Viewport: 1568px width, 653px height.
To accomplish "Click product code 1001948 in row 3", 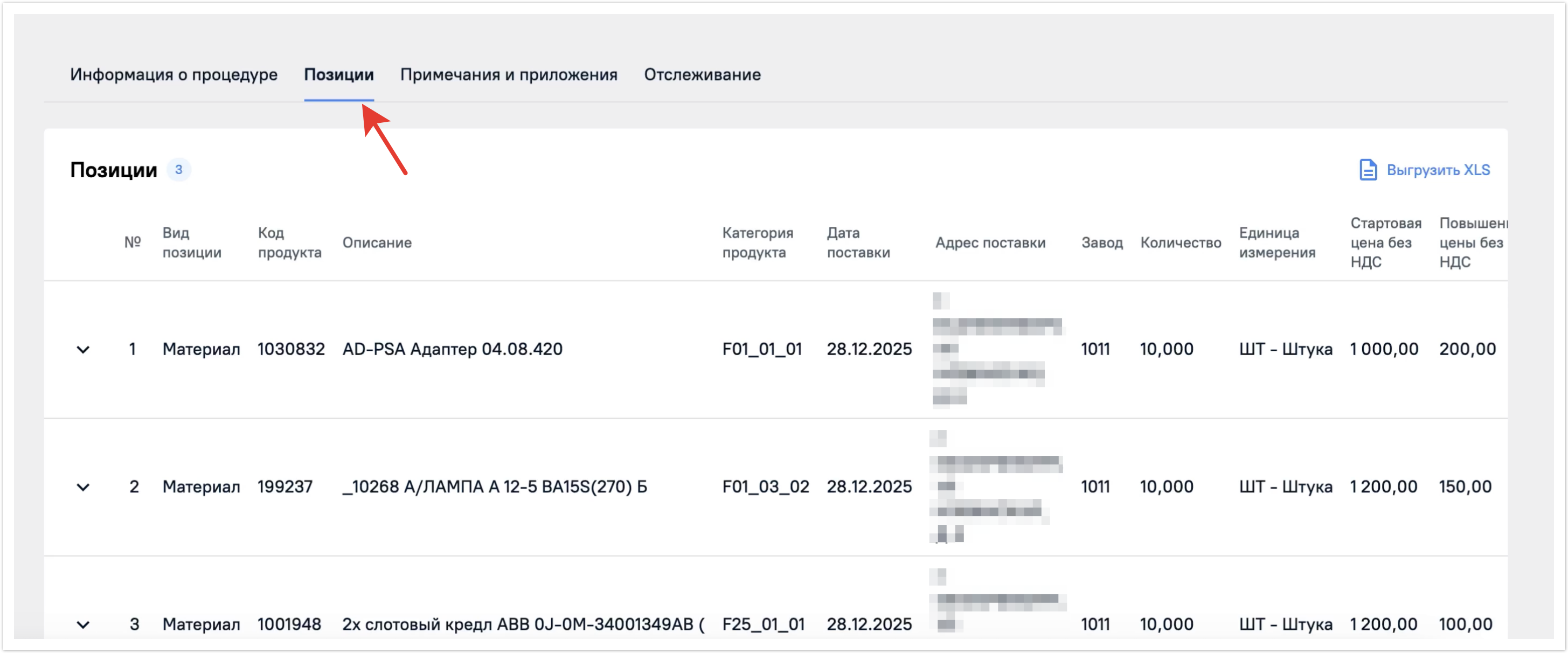I will tap(289, 624).
